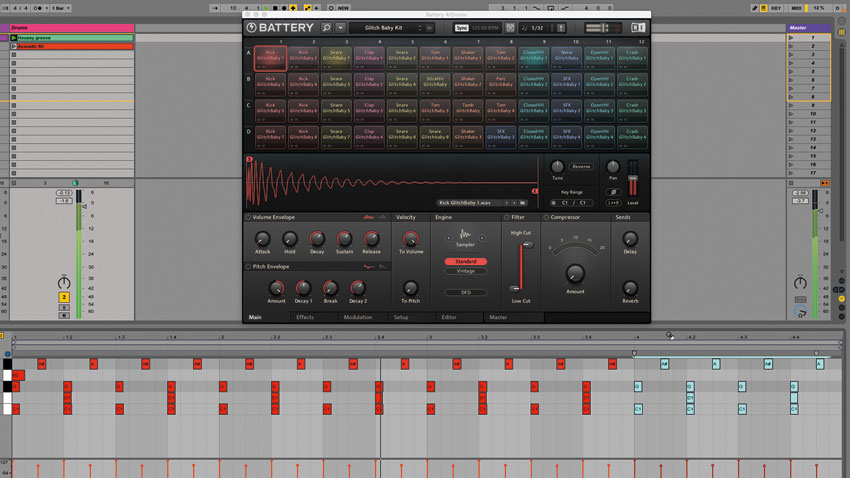The image size is (850, 478).
Task: Adjust the High Cut filter slider handle
Action: (x=527, y=245)
